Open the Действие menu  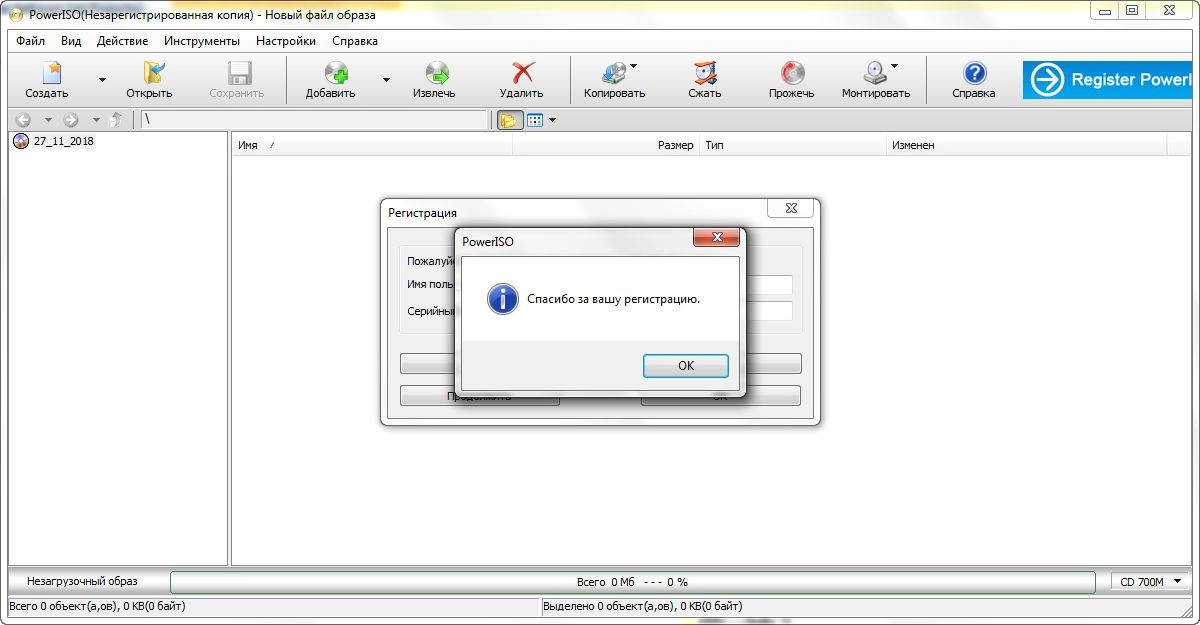(122, 41)
